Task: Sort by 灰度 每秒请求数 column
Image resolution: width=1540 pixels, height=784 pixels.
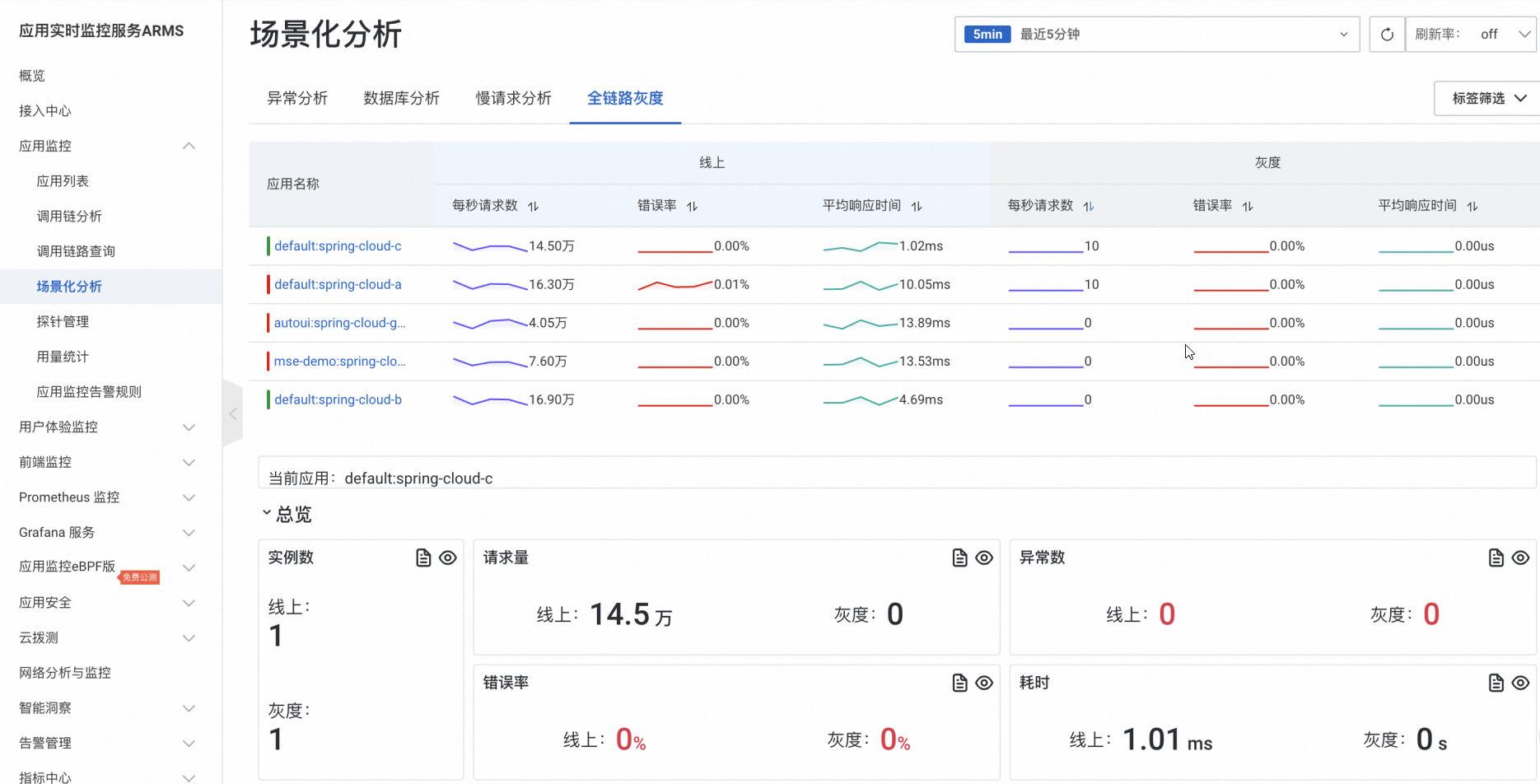Action: pos(1089,206)
